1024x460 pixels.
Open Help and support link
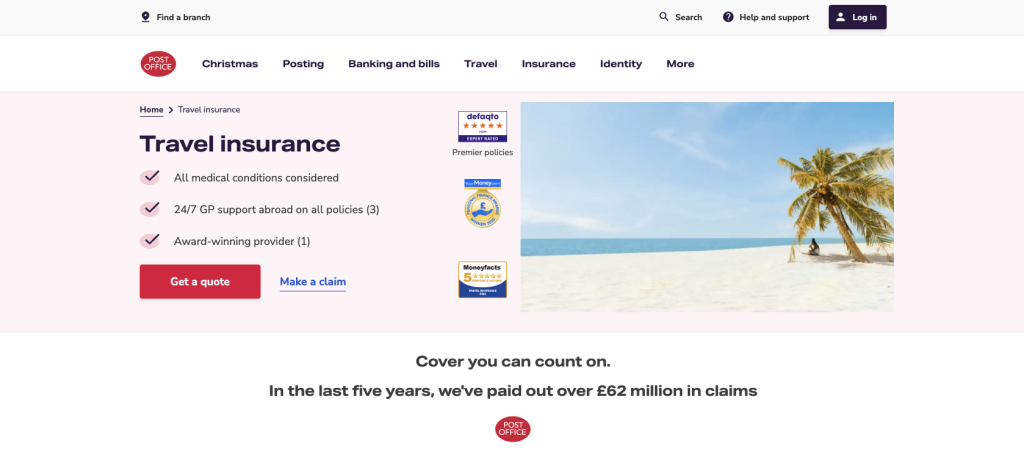(774, 18)
